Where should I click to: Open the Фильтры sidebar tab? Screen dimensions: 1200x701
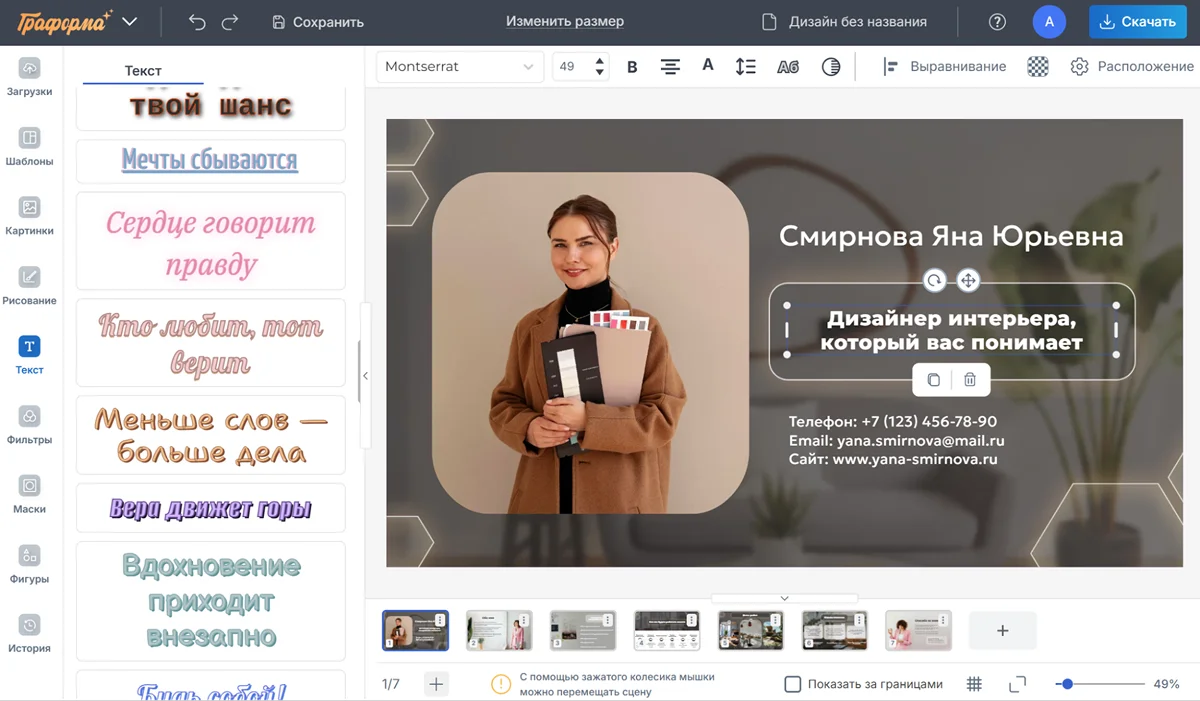coord(30,425)
